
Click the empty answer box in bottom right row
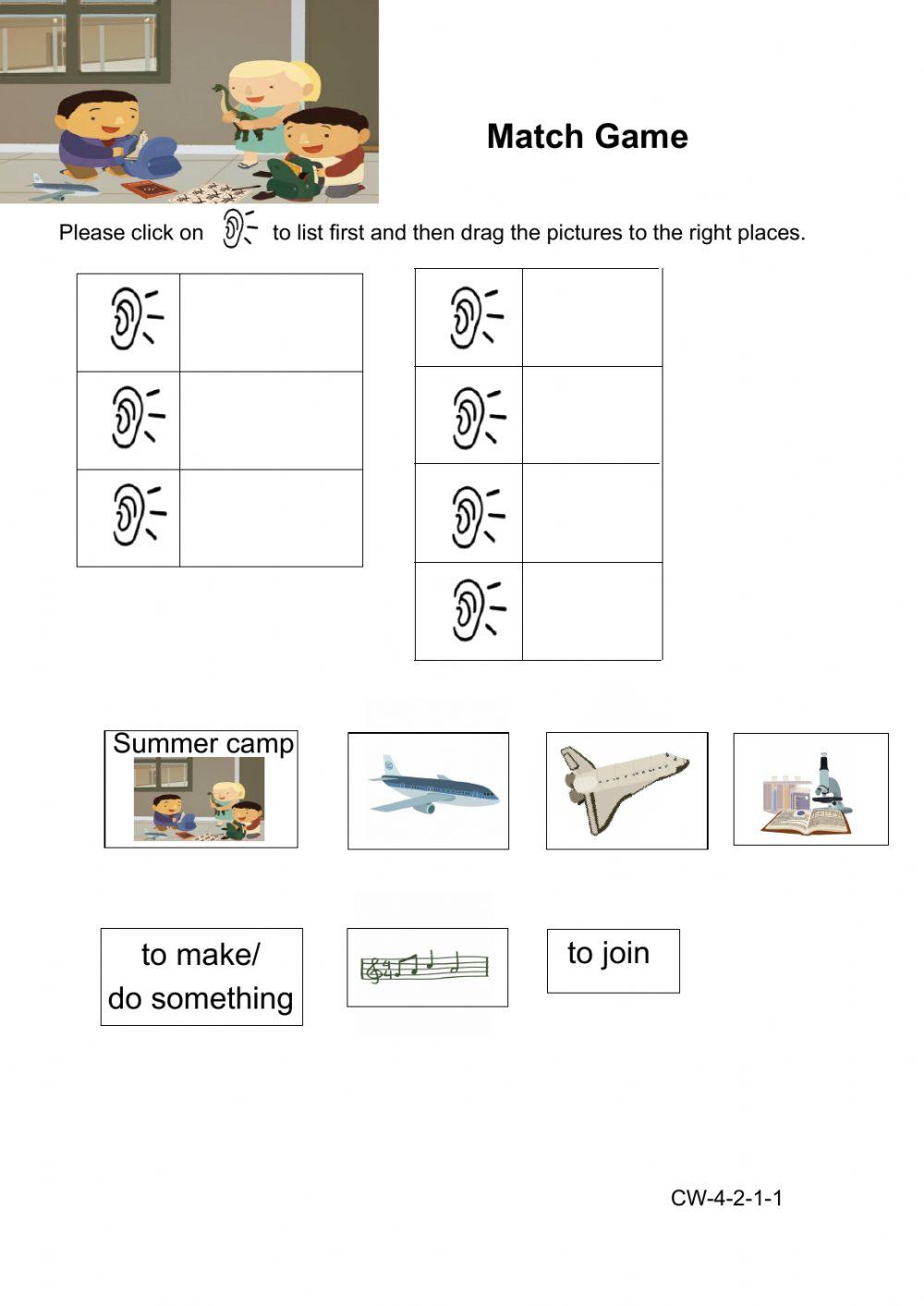[x=591, y=611]
